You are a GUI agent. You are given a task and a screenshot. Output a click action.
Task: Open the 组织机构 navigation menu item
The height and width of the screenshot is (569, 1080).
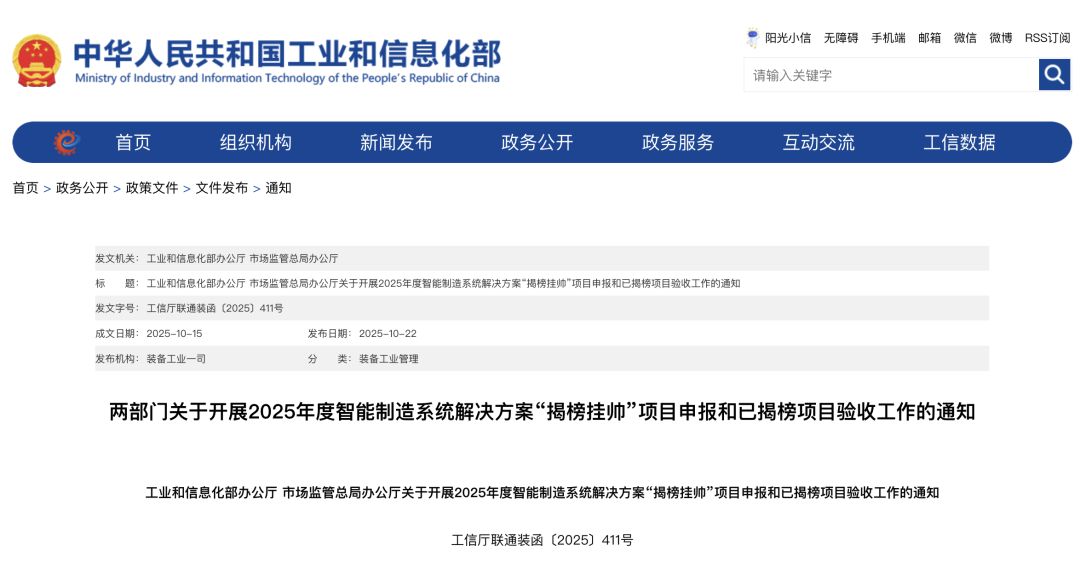click(256, 143)
